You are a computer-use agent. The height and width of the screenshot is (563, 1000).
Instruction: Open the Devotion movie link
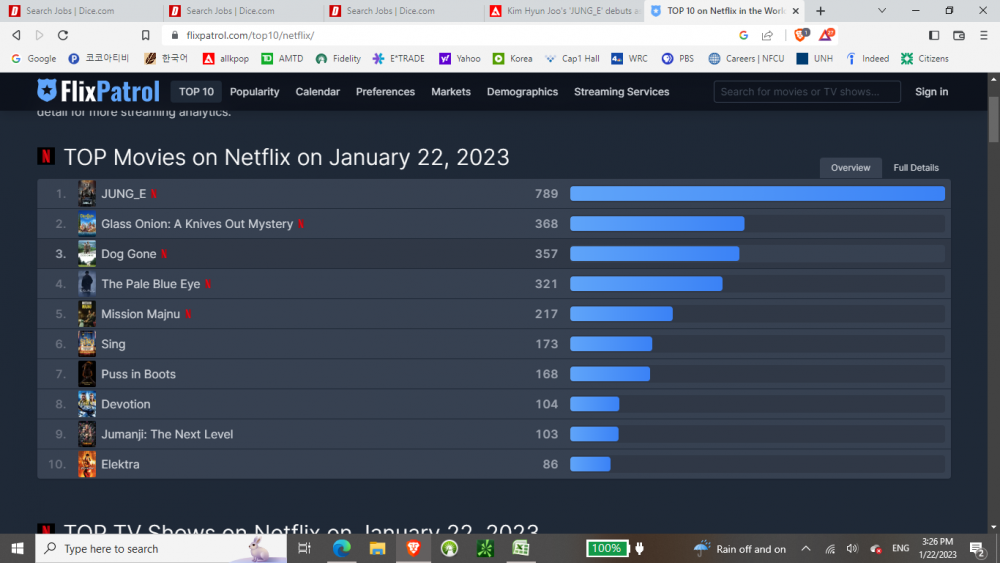(126, 404)
